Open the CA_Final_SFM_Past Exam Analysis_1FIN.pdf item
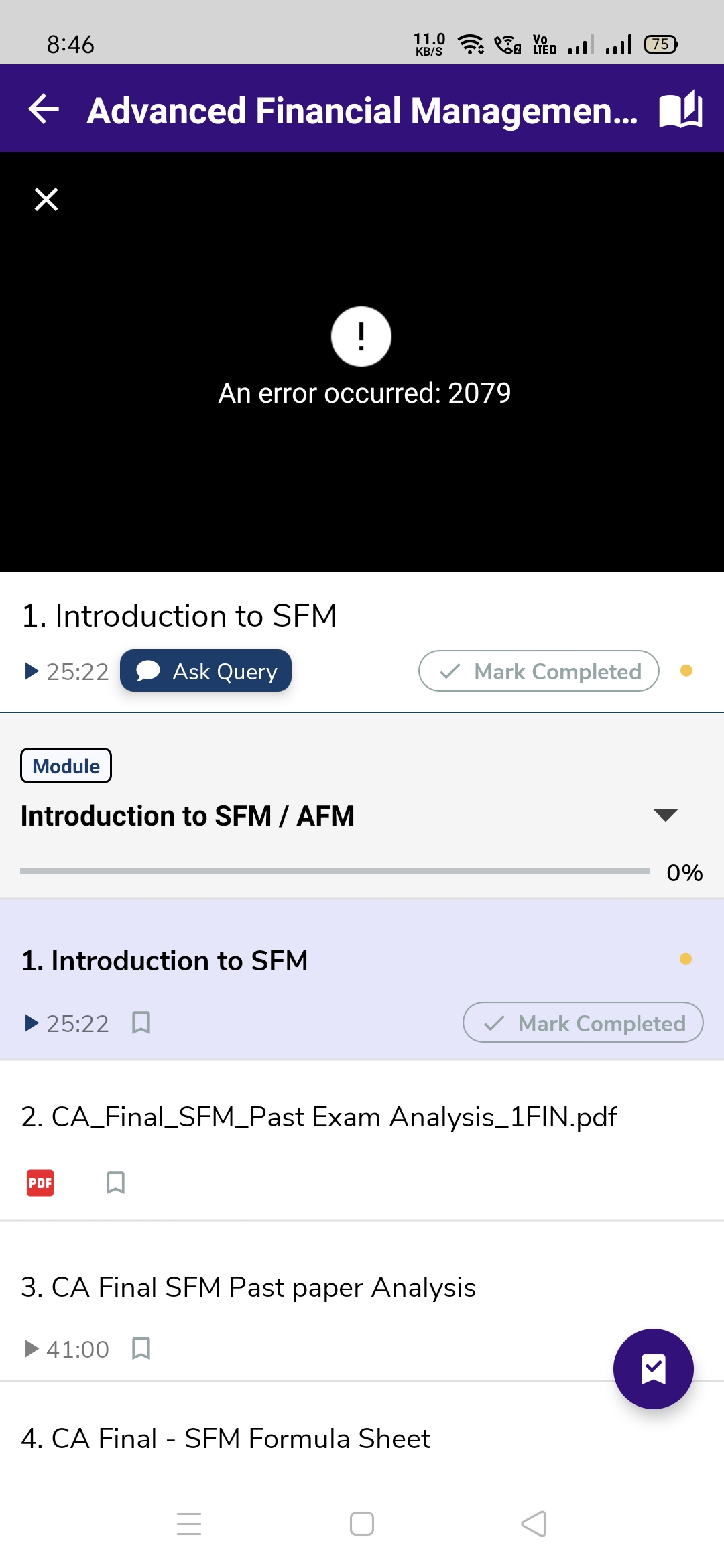 tap(318, 1117)
